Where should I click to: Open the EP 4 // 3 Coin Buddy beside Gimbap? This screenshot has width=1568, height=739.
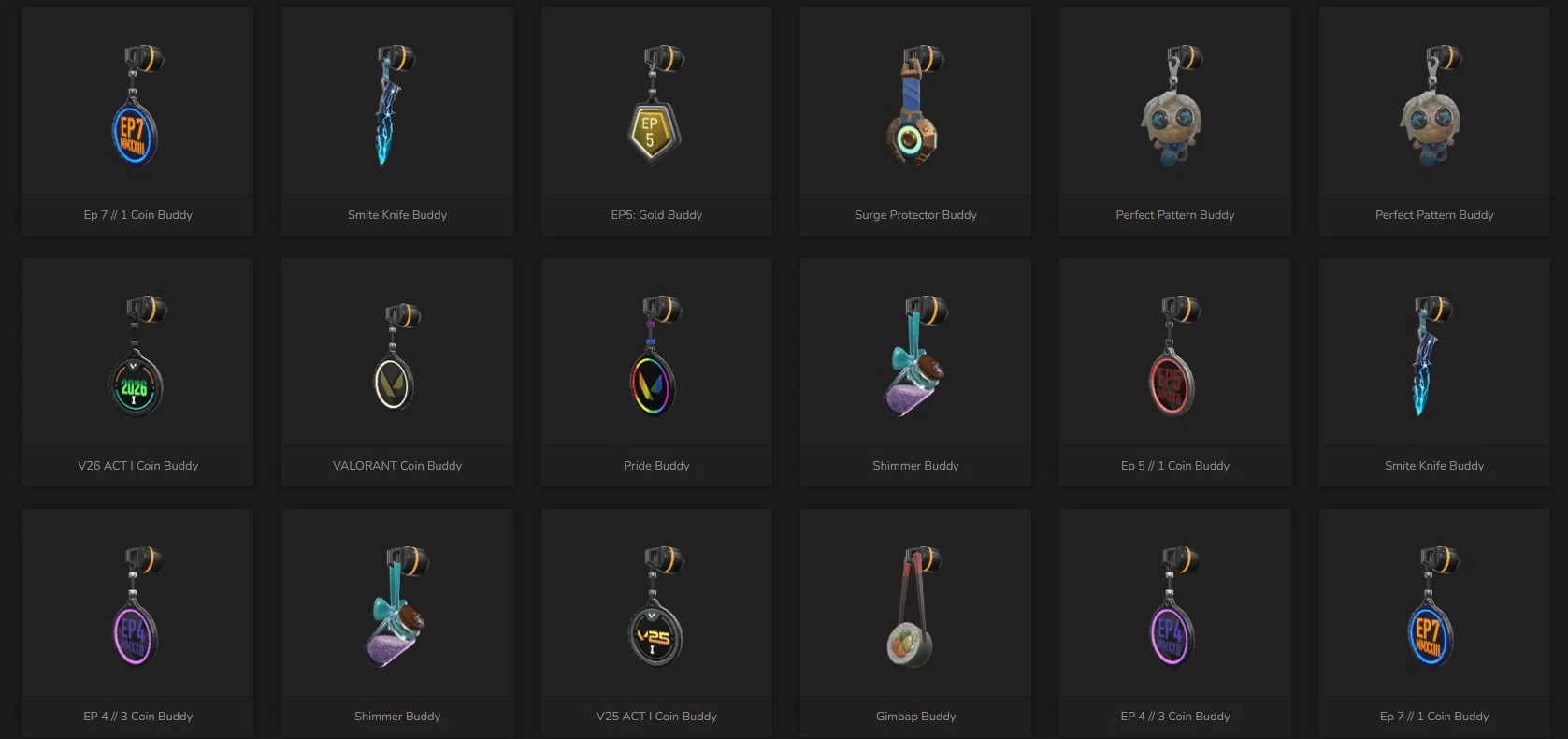coord(1175,623)
